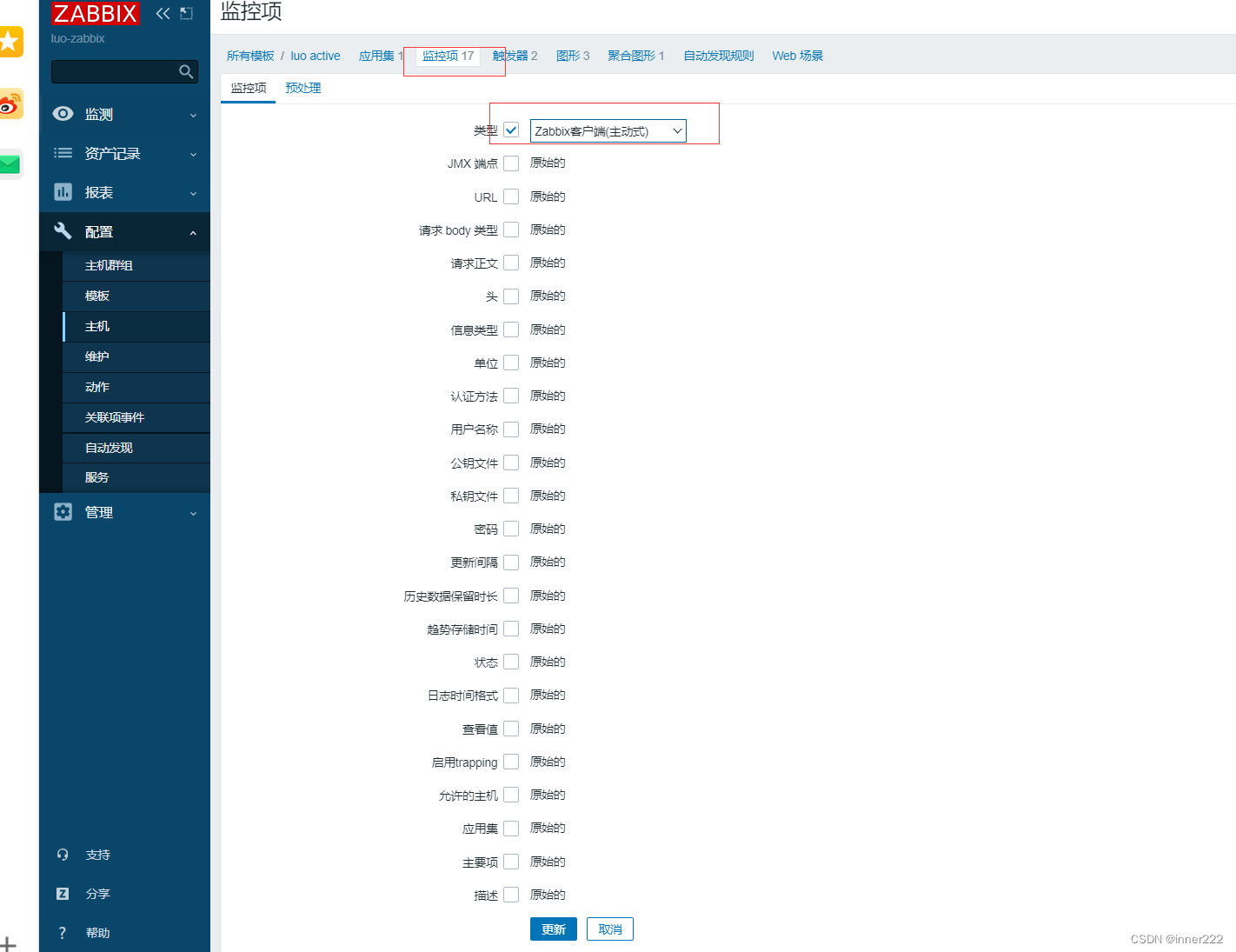
Task: Collapse the 配置 menu section
Action: 124,231
